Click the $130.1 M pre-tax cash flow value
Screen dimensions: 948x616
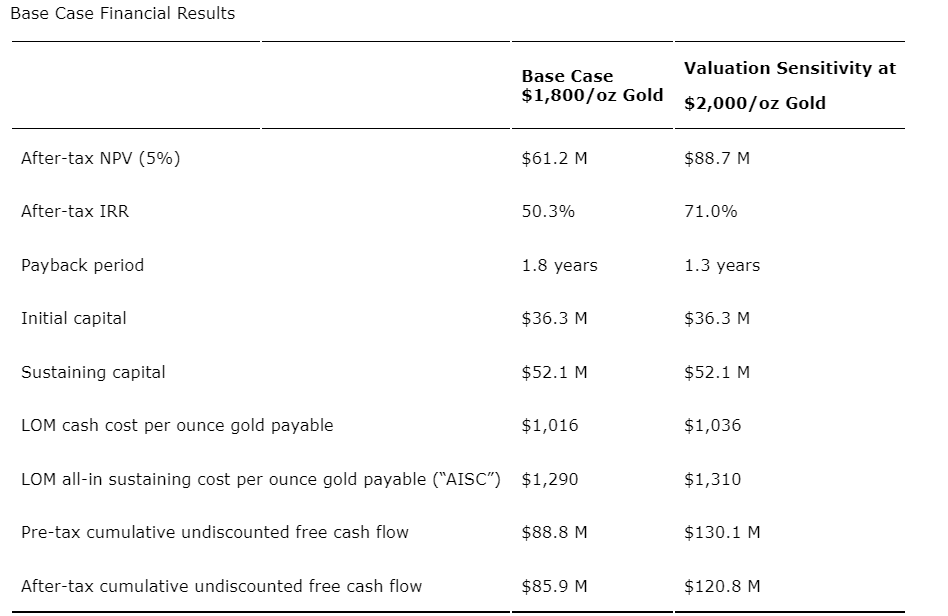coord(721,532)
